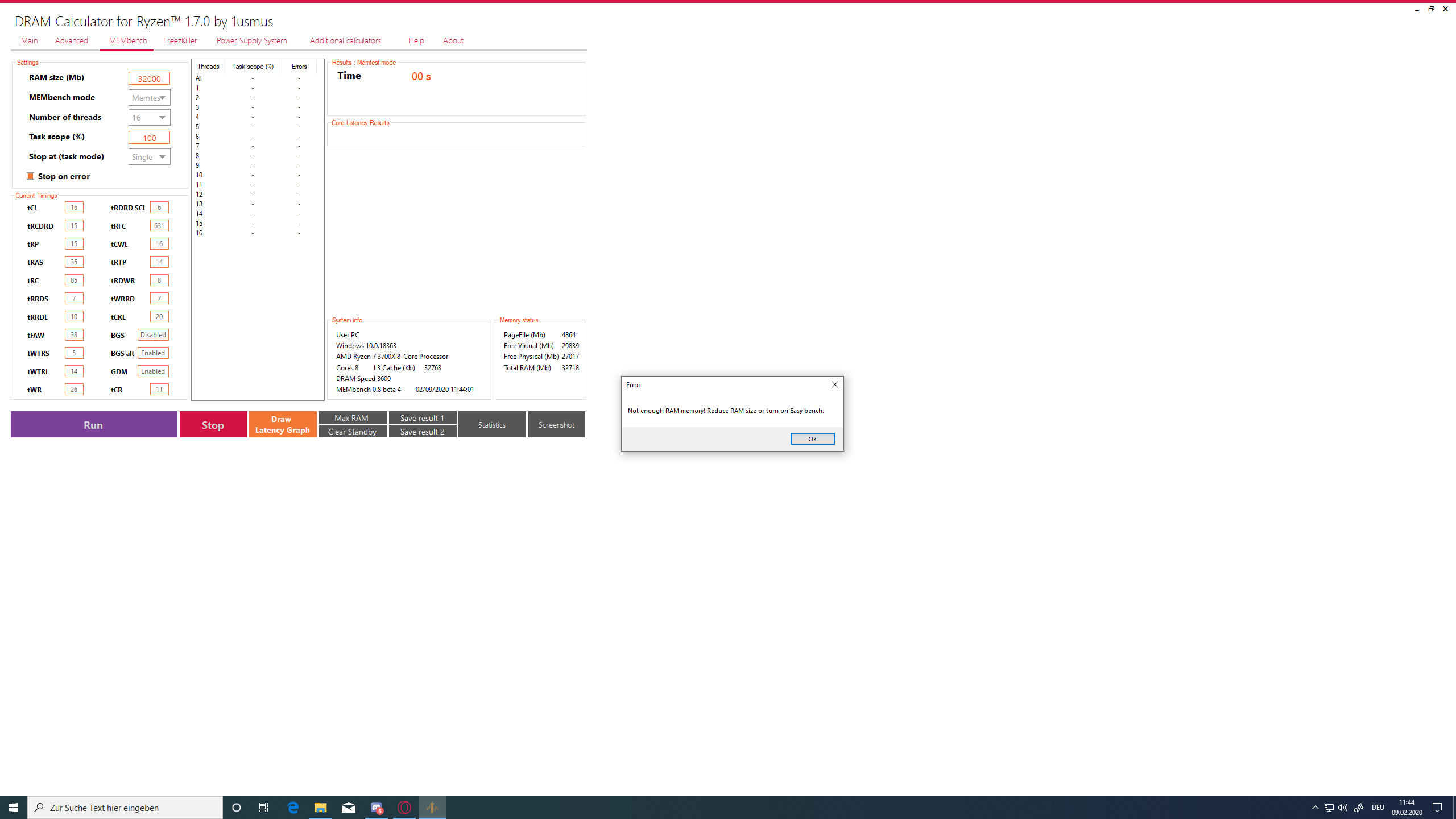Click OK in the Error dialog
This screenshot has width=1456, height=819.
click(812, 439)
